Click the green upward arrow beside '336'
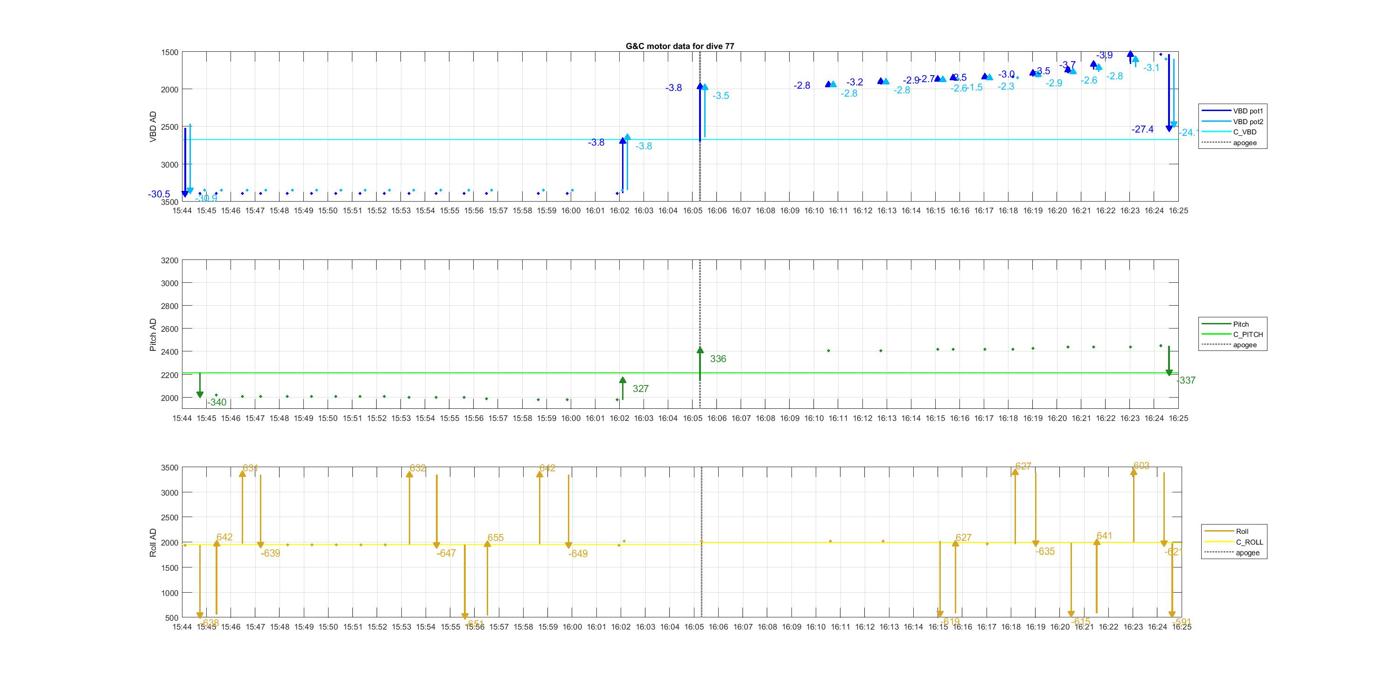 pyautogui.click(x=700, y=363)
